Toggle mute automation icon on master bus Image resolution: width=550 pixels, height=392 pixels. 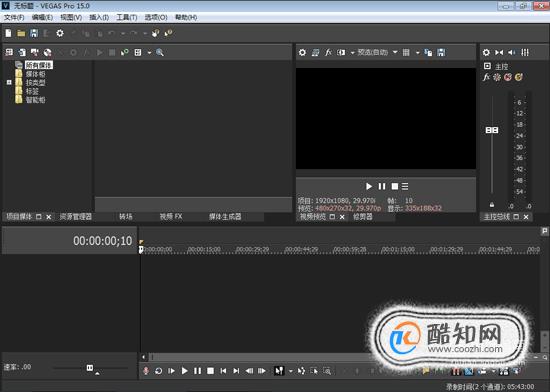508,77
